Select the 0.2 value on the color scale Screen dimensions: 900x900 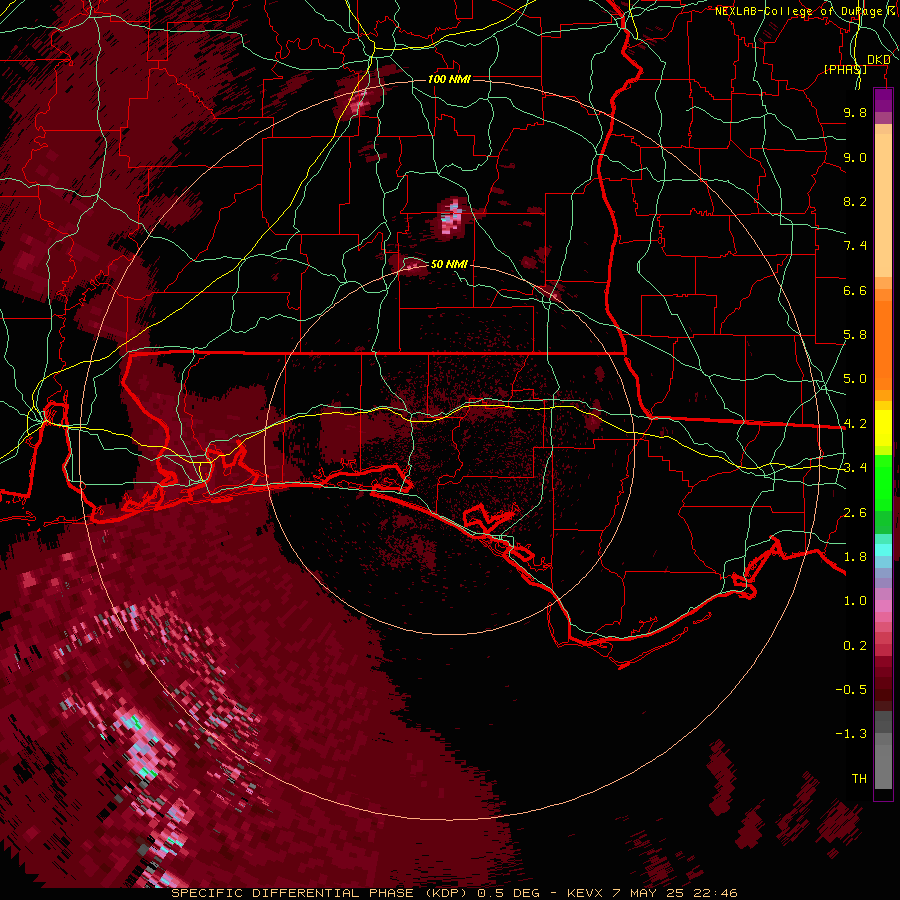855,646
